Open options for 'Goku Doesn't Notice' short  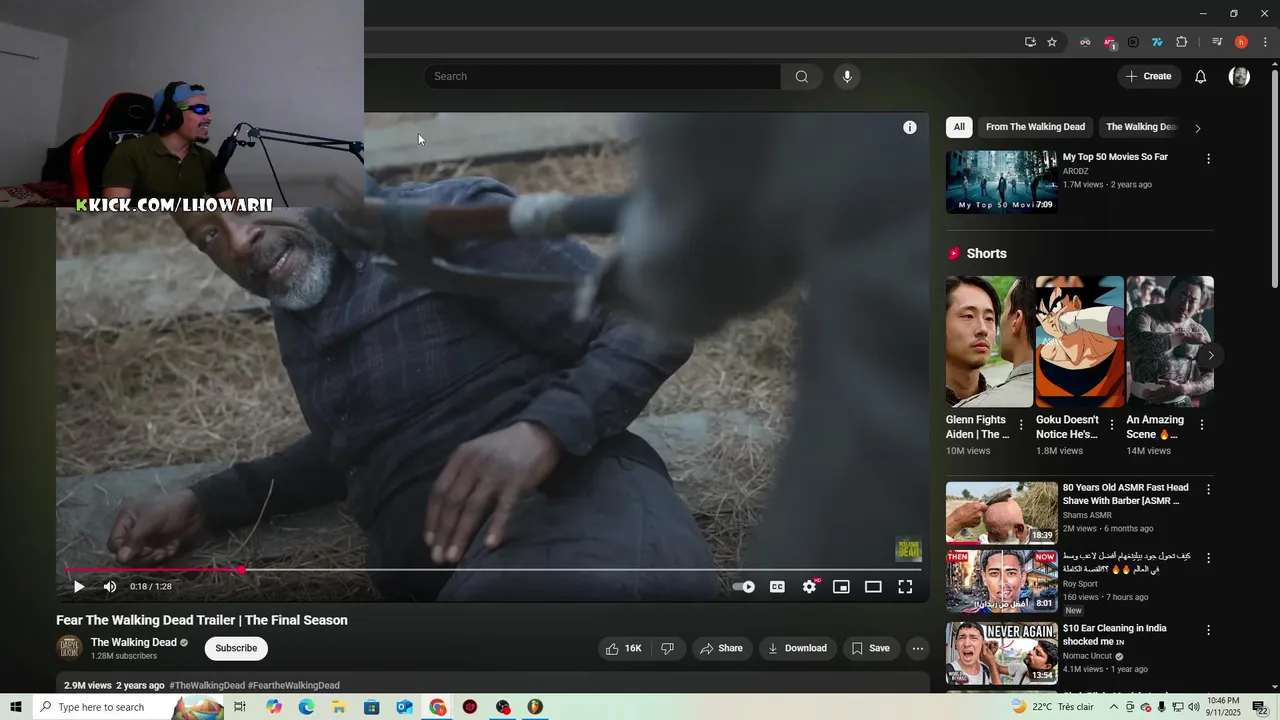1111,425
